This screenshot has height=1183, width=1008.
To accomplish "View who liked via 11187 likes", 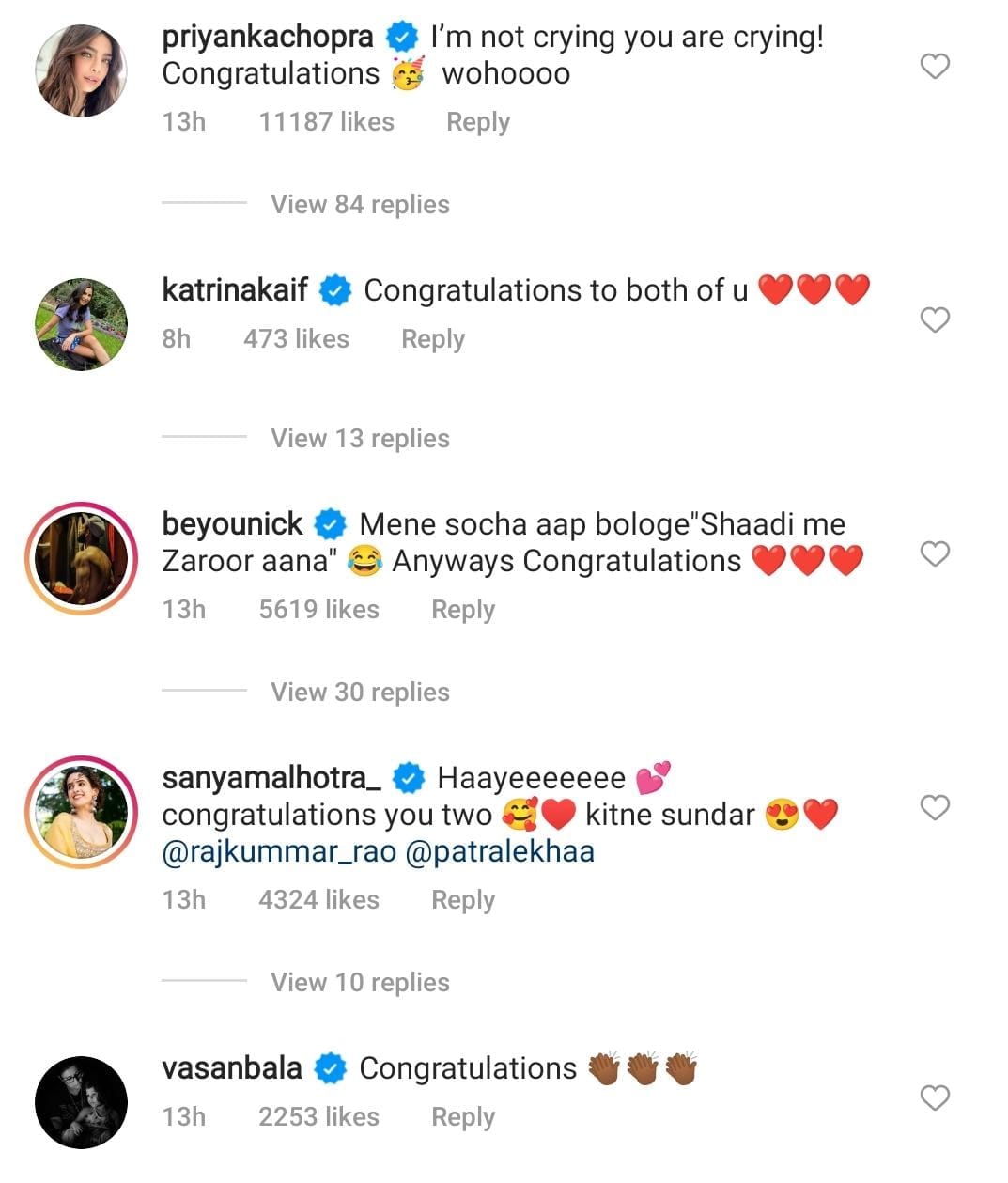I will (326, 122).
